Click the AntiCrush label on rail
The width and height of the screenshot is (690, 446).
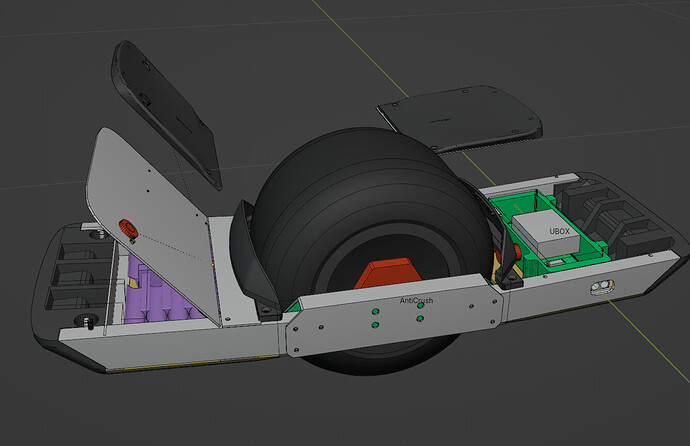[416, 299]
